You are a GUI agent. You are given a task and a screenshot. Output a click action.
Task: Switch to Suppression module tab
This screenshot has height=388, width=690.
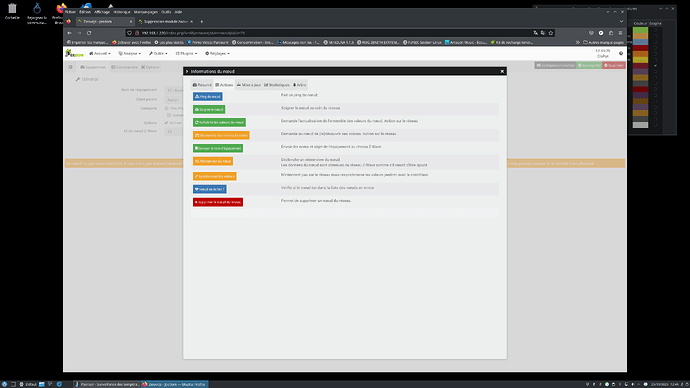165,22
